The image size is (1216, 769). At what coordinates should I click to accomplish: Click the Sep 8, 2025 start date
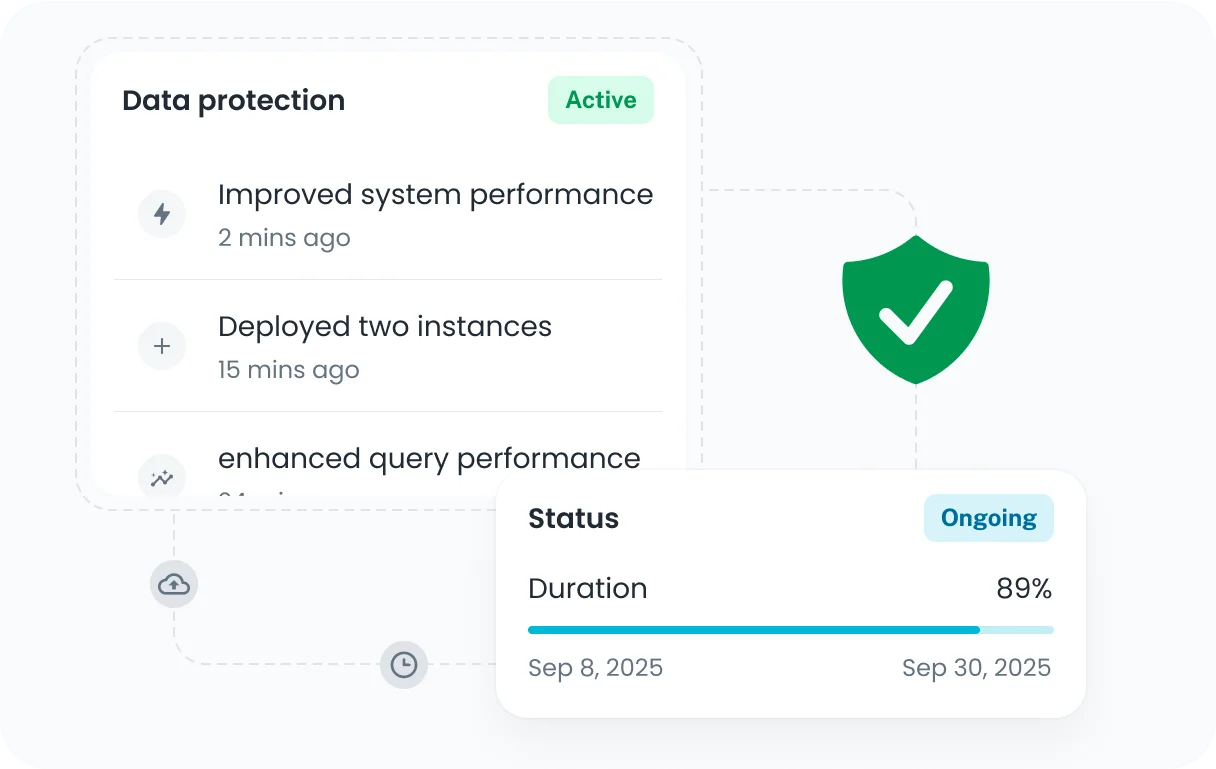coord(595,668)
